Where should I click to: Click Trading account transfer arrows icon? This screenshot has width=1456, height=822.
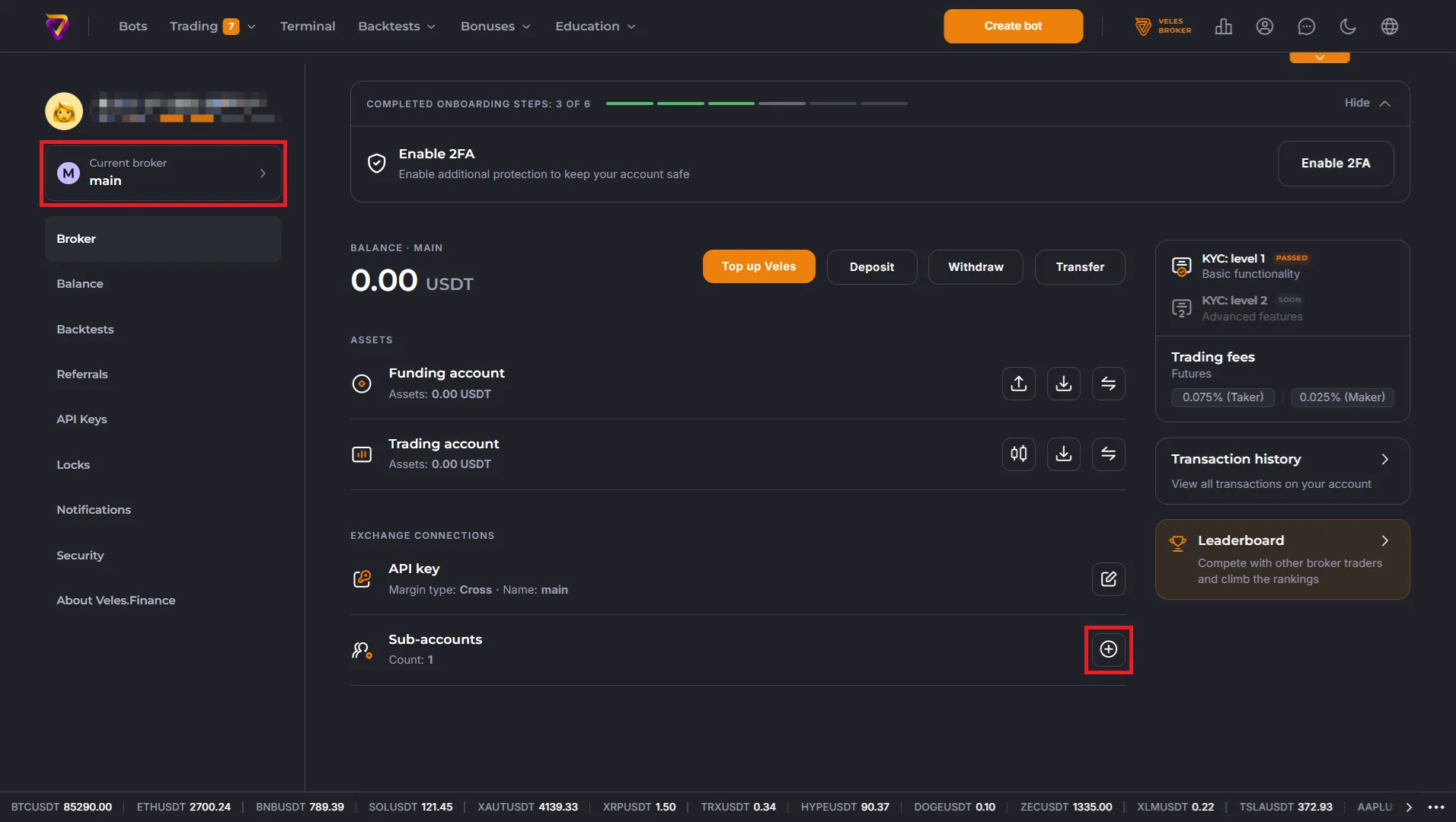tap(1108, 454)
